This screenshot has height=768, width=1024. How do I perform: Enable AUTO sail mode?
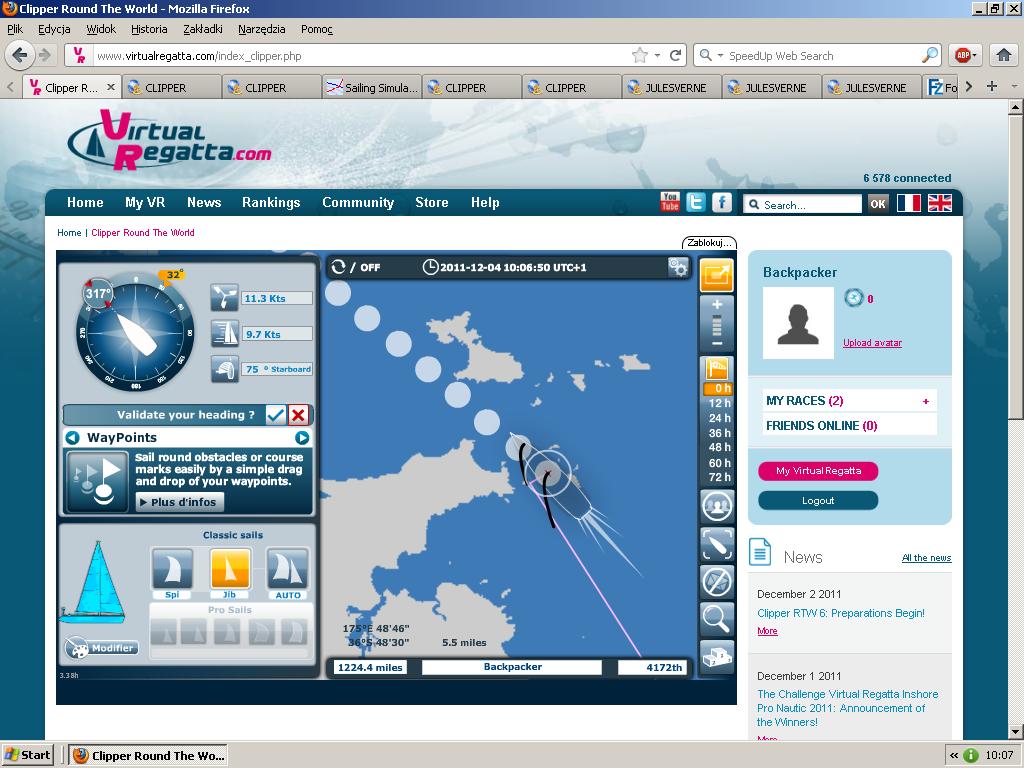point(287,570)
